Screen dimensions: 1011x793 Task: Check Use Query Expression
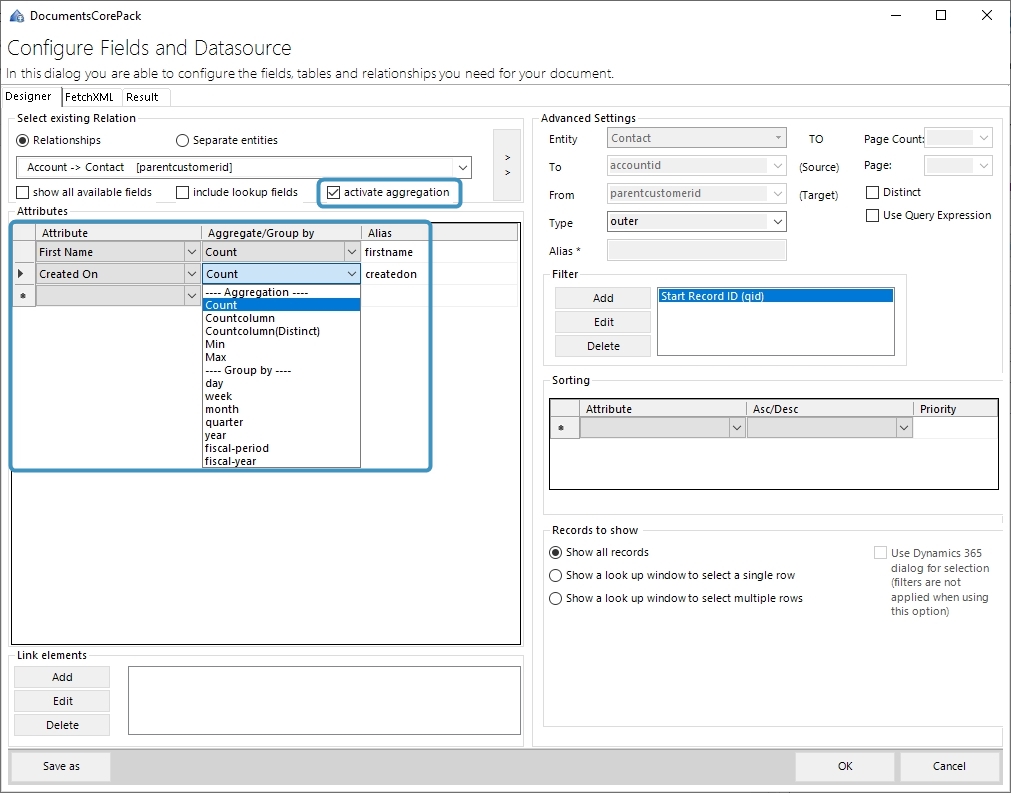(x=872, y=215)
